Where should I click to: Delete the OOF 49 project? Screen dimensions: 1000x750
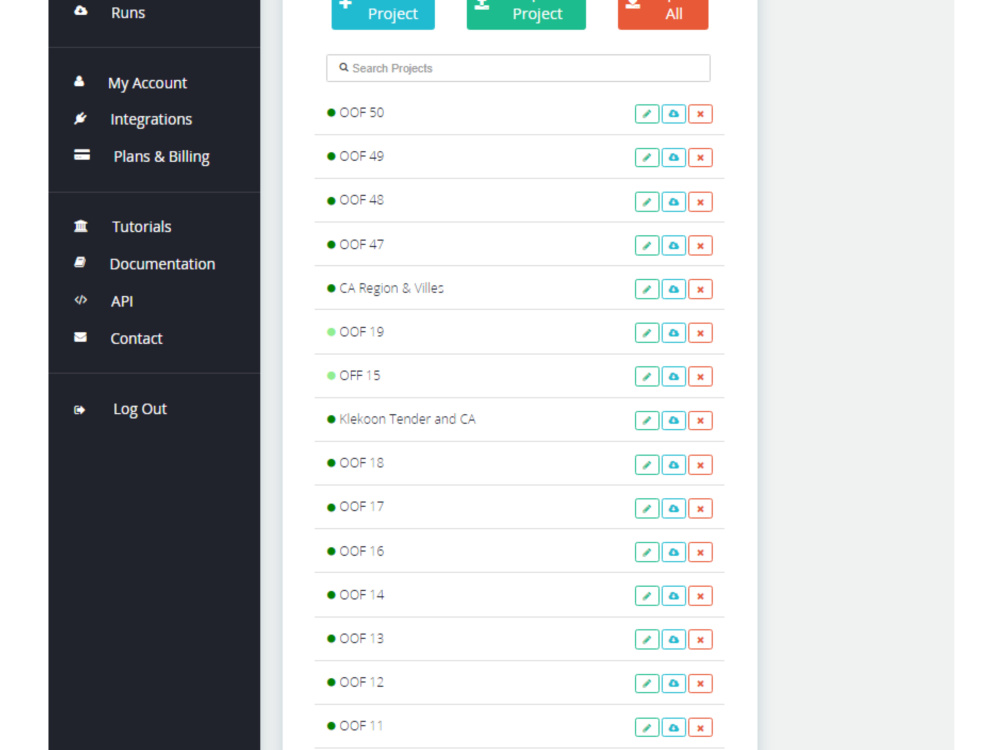700,158
